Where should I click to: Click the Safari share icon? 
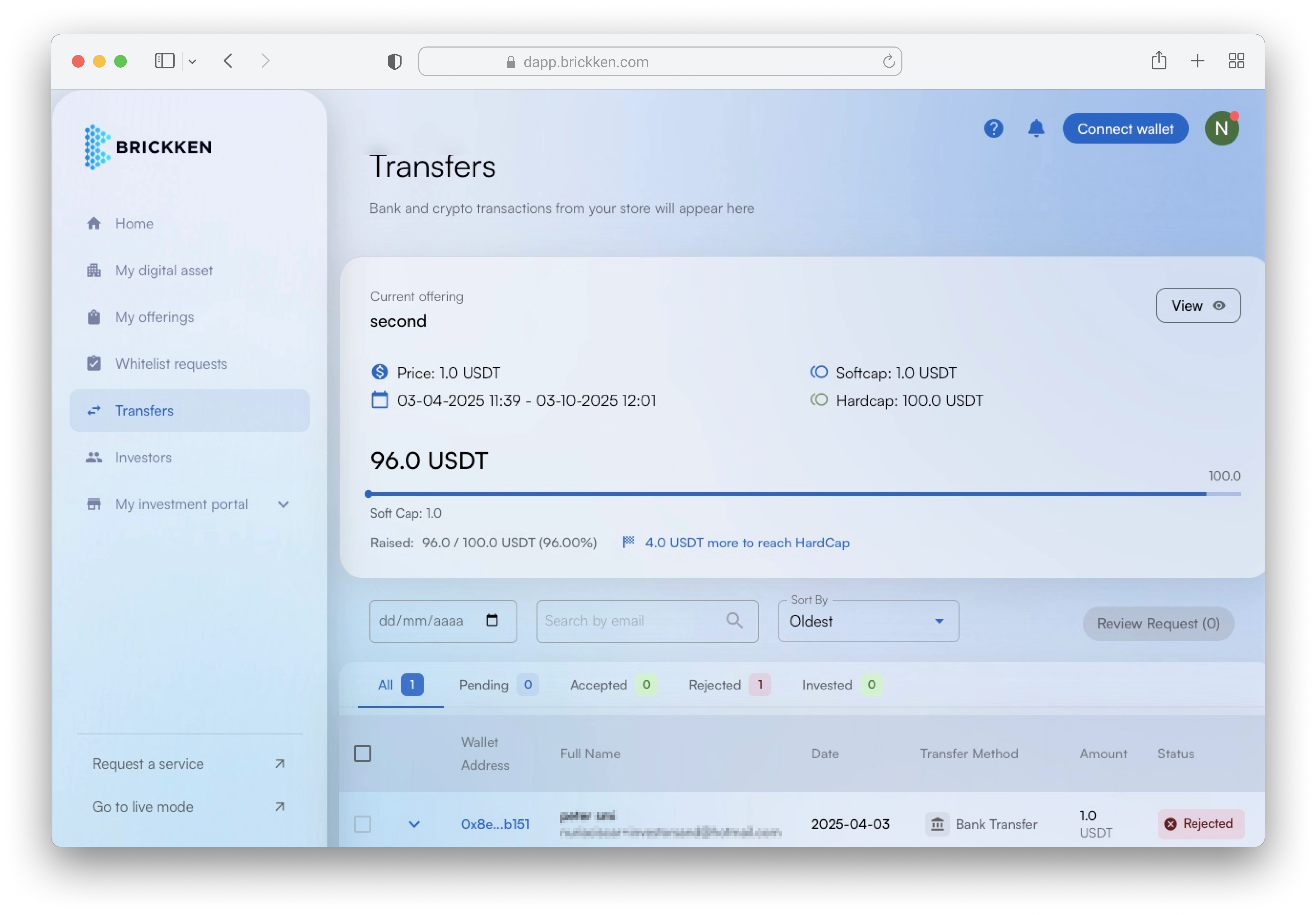point(1159,61)
